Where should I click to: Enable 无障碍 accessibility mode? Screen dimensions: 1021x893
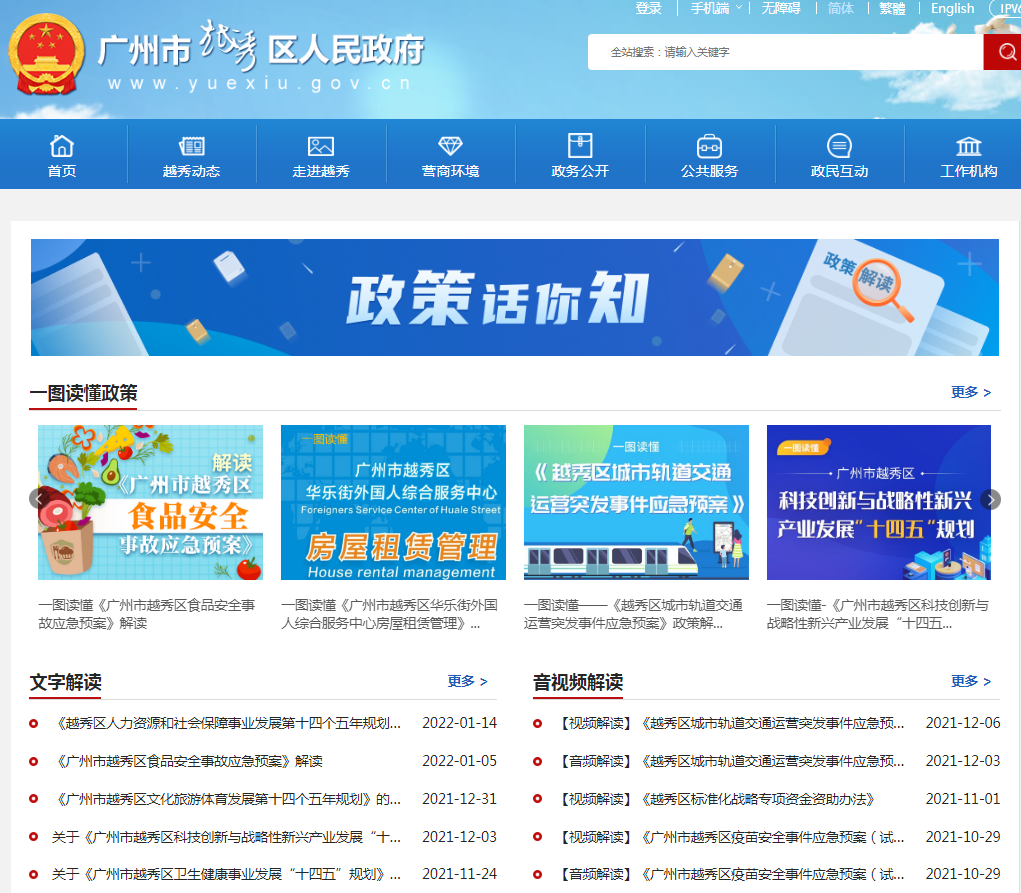click(x=785, y=8)
